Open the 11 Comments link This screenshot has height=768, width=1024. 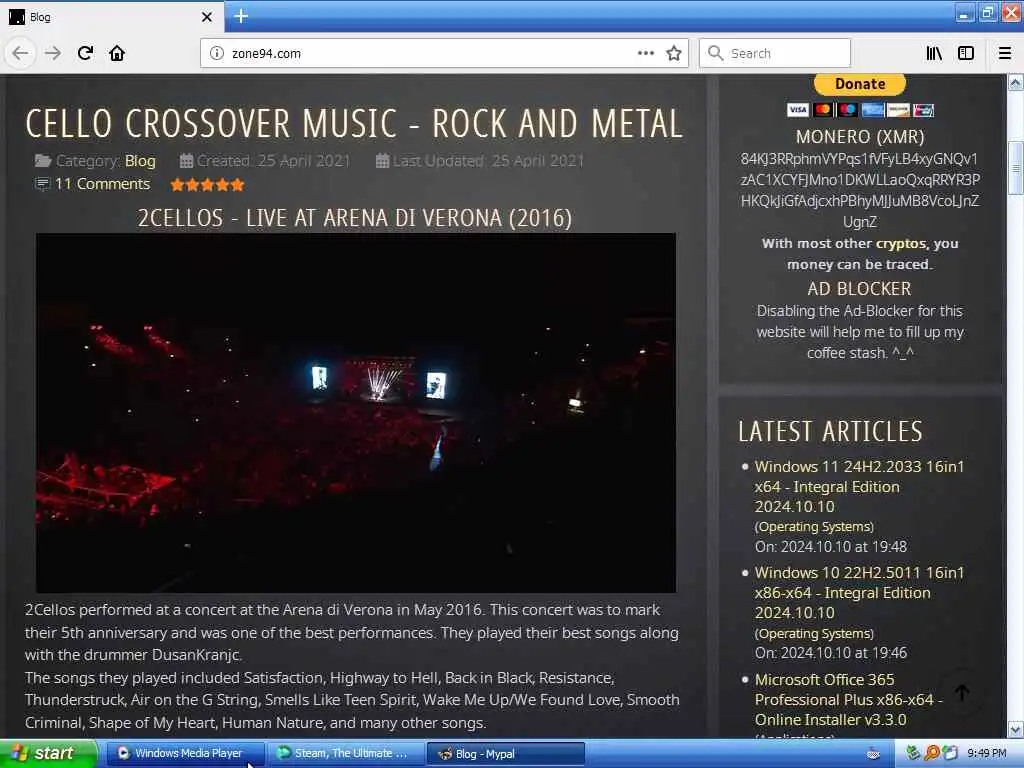click(x=102, y=184)
